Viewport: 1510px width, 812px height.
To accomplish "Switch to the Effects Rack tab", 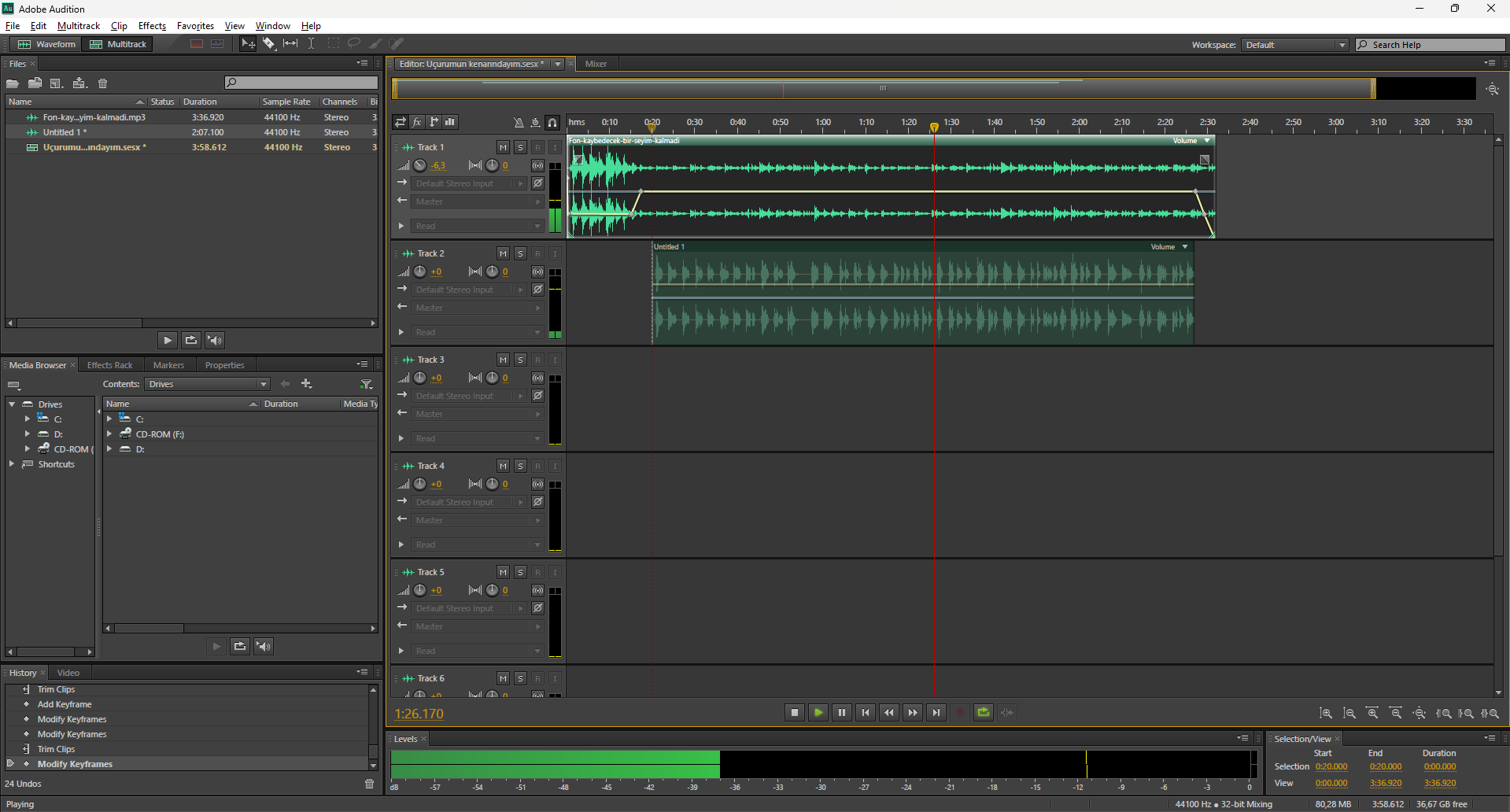I will (x=109, y=365).
